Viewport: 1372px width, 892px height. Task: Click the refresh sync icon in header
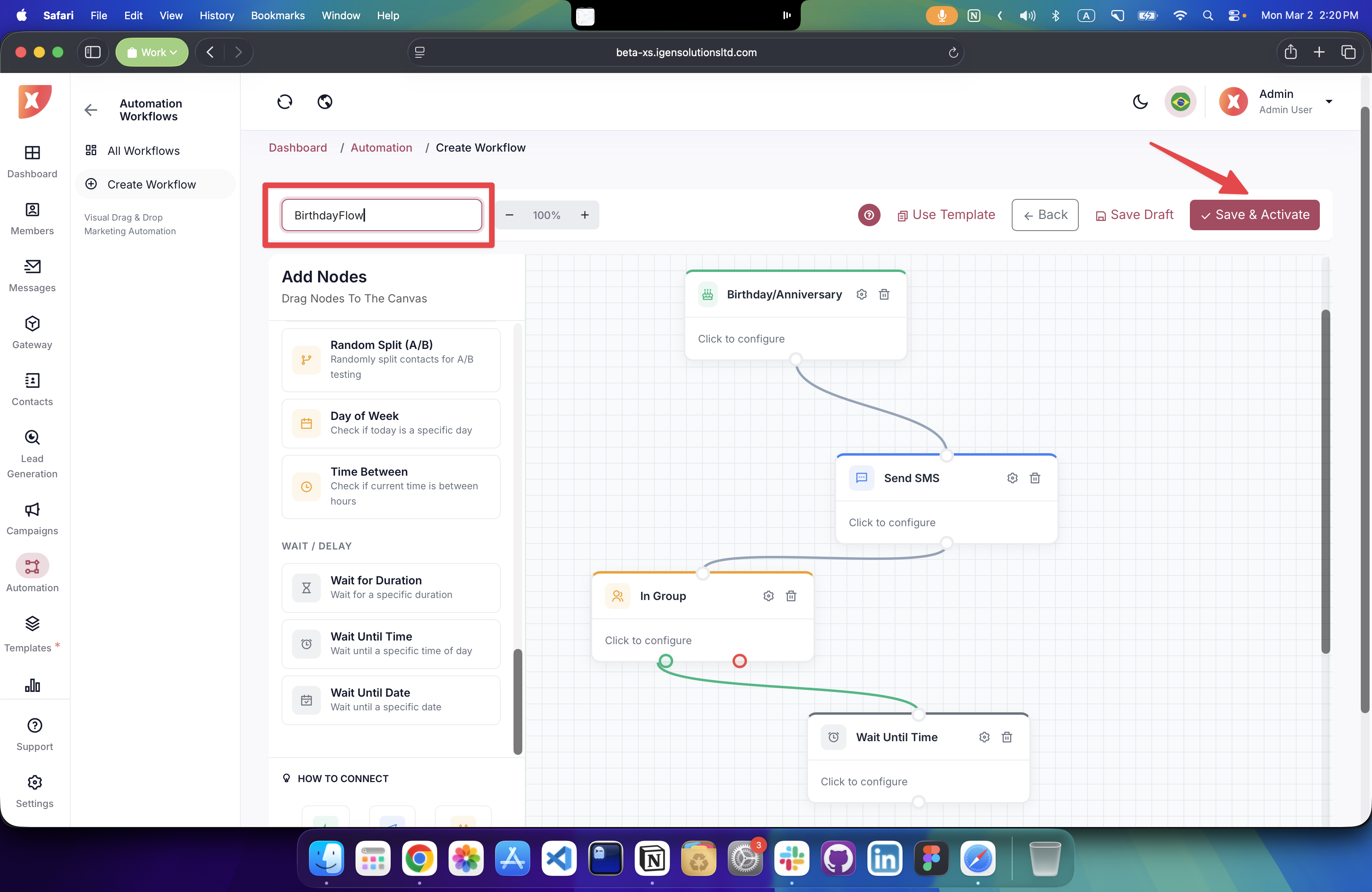285,102
